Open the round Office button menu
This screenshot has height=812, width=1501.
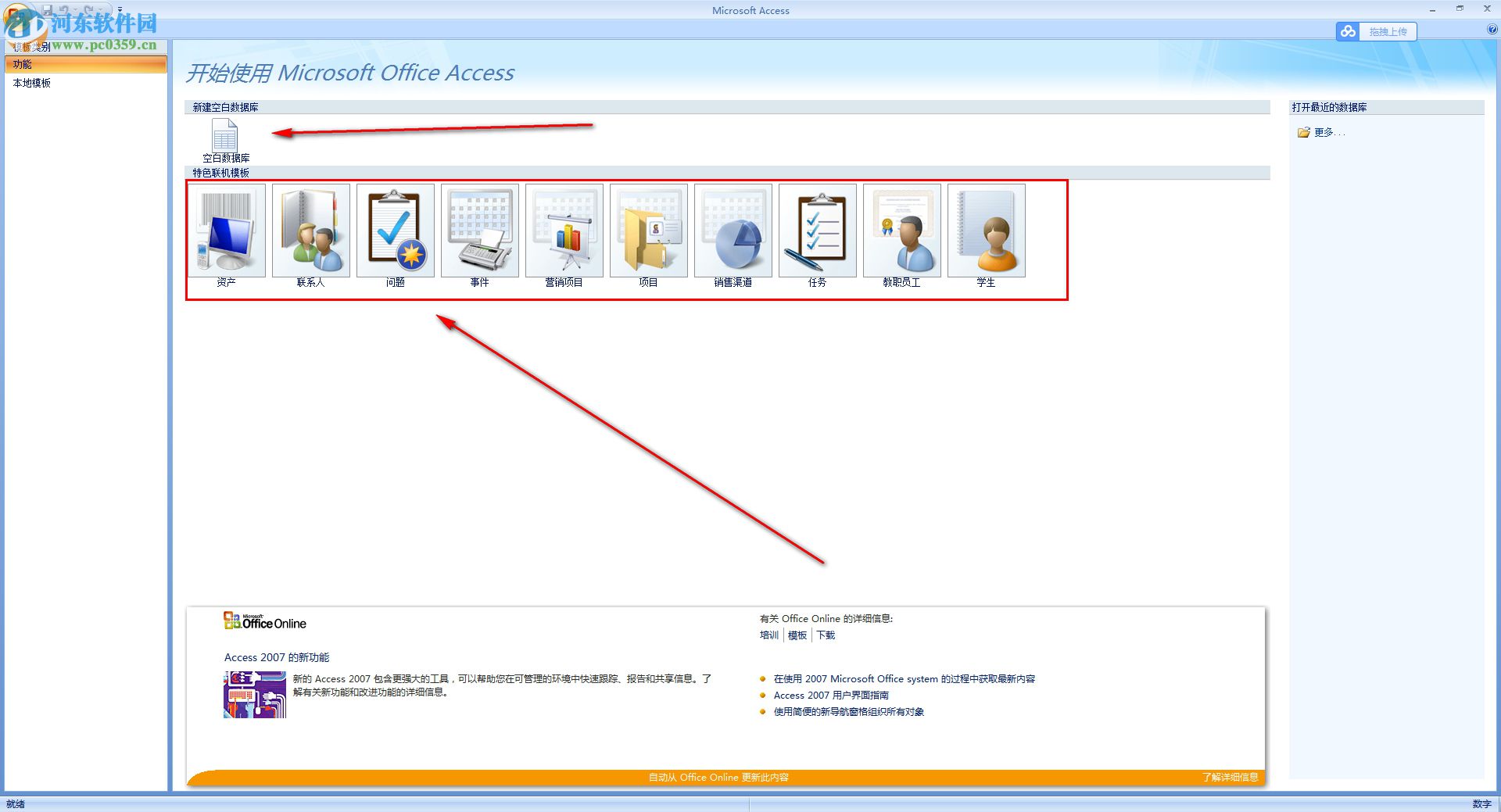point(17,19)
